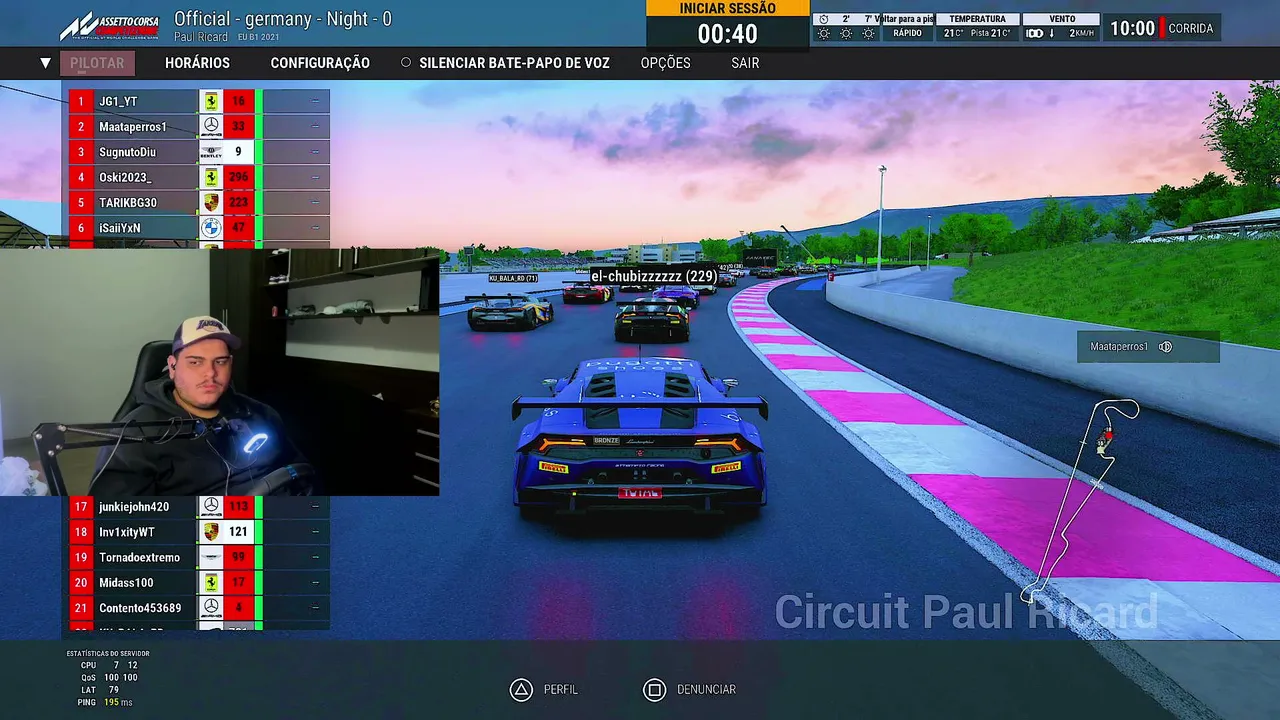Image resolution: width=1280 pixels, height=720 pixels.
Task: Click the Perfil label
Action: (x=561, y=690)
